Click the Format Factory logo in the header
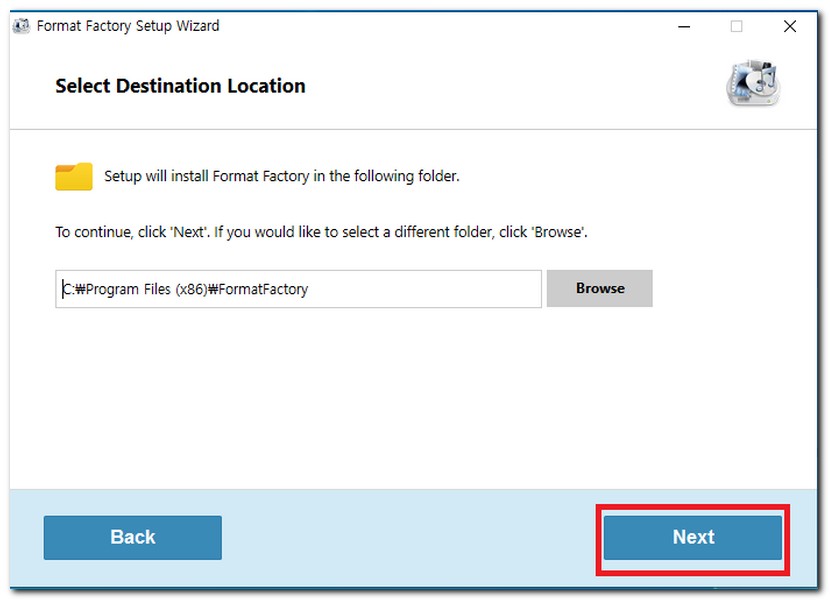The image size is (830, 600). point(752,85)
